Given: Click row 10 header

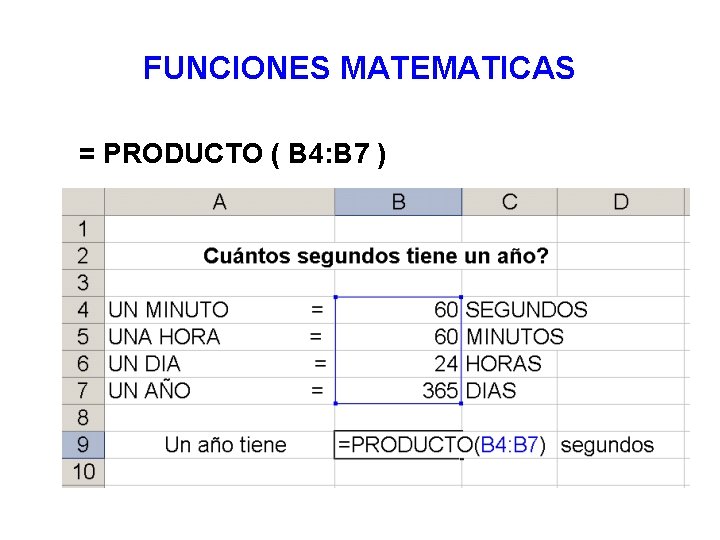Looking at the screenshot, I should tap(83, 471).
